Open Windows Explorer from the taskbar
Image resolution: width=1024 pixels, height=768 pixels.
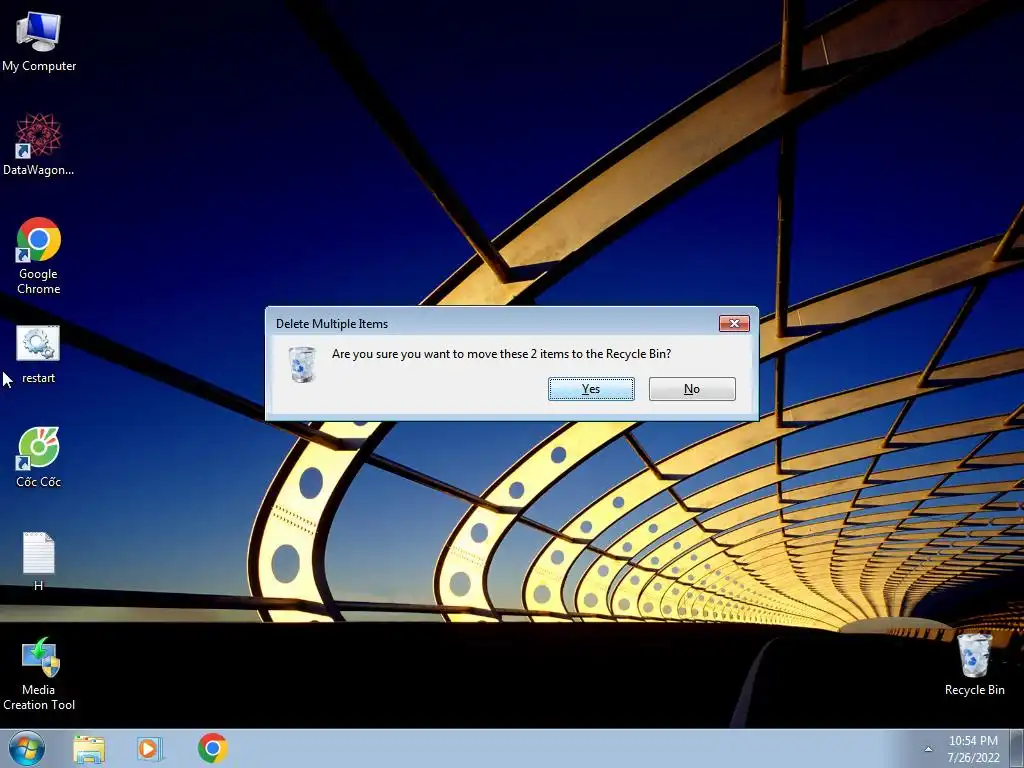(x=89, y=749)
